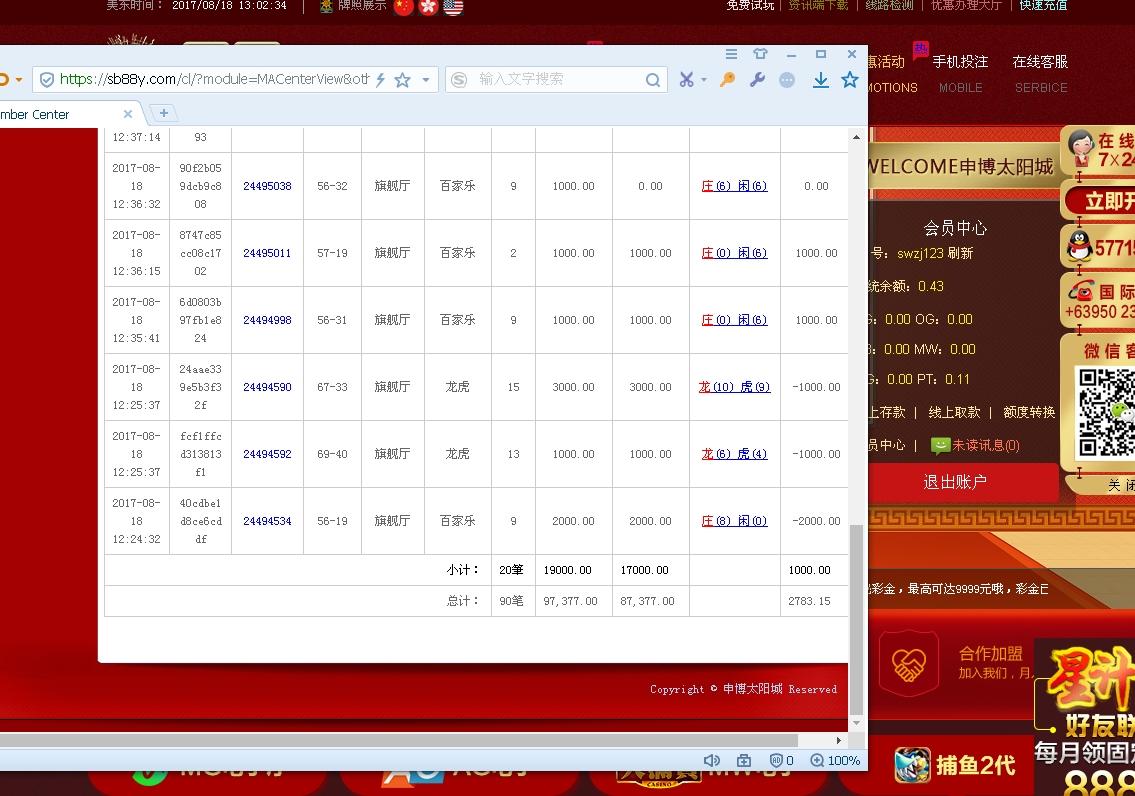Viewport: 1135px width, 796px height.
Task: Open result link 龙(6) 虎(4)
Action: pyautogui.click(x=734, y=454)
